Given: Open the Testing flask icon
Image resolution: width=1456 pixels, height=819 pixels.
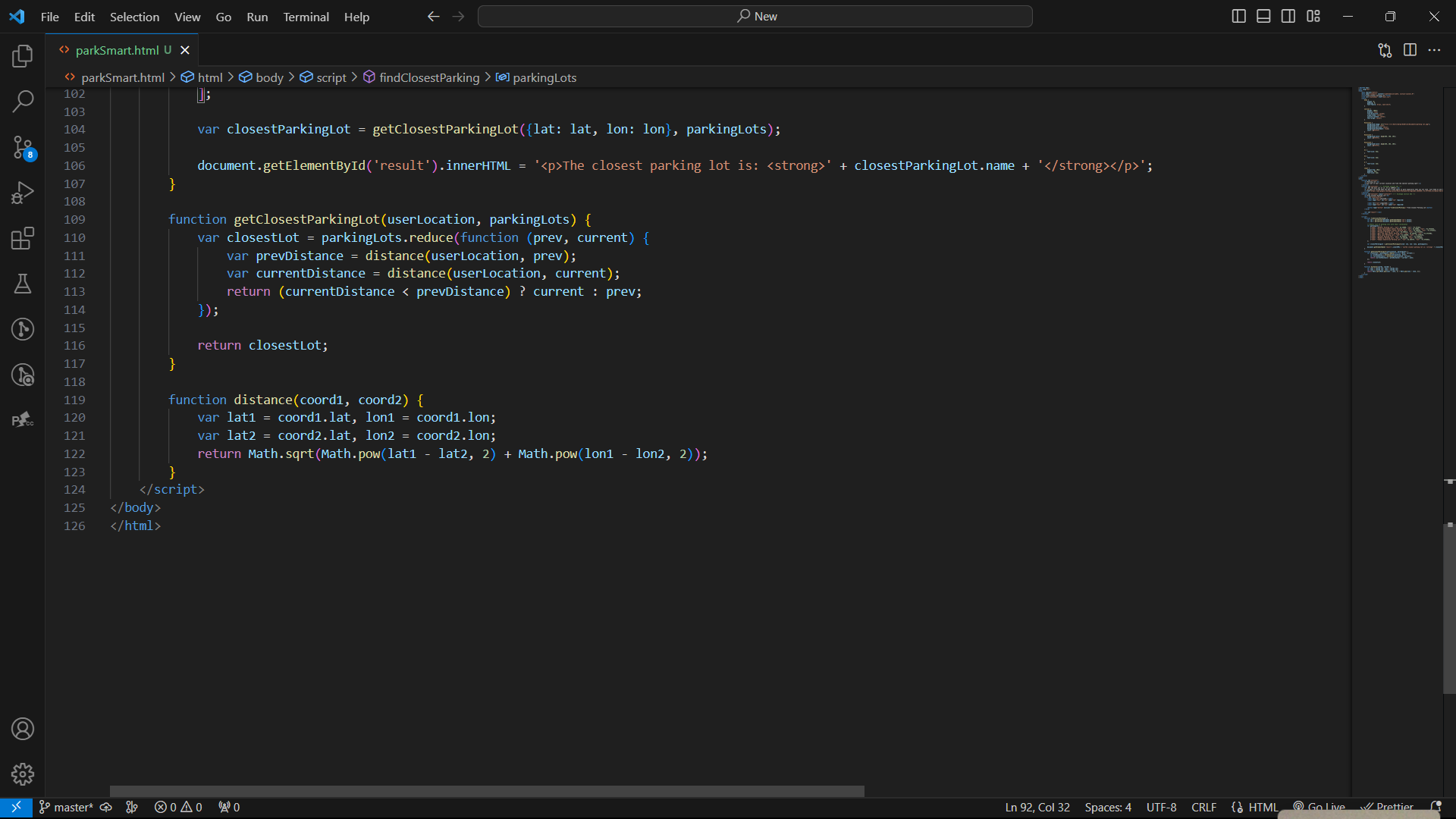Looking at the screenshot, I should click(x=23, y=284).
